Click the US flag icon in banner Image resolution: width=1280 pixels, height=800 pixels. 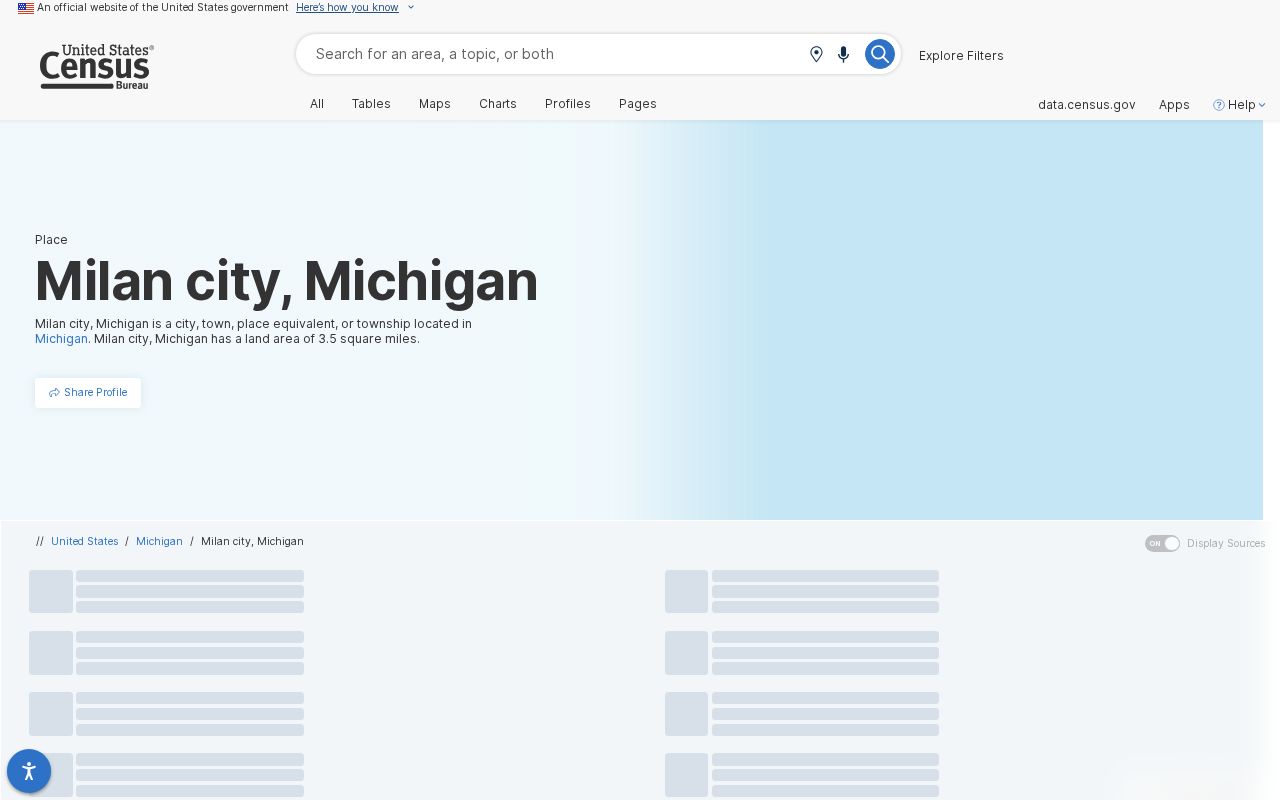coord(26,8)
